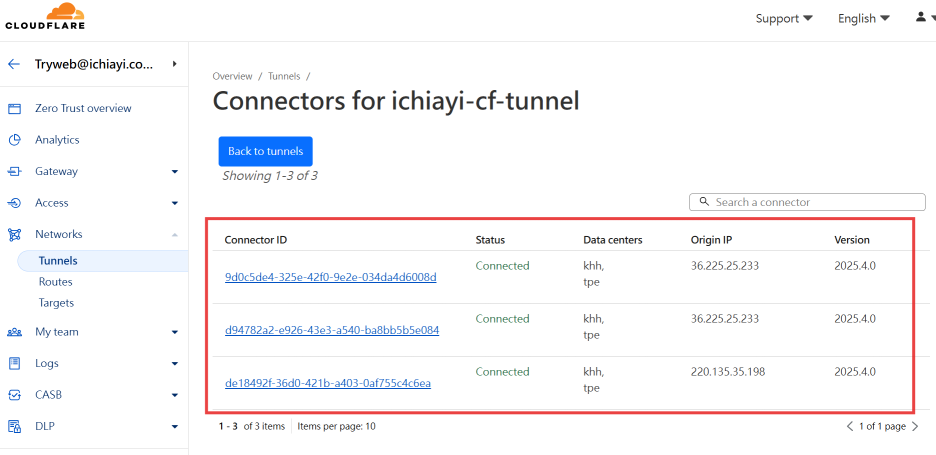Click origin IP 36.225.25.233 in the 9d0c5de4 row

pos(725,266)
